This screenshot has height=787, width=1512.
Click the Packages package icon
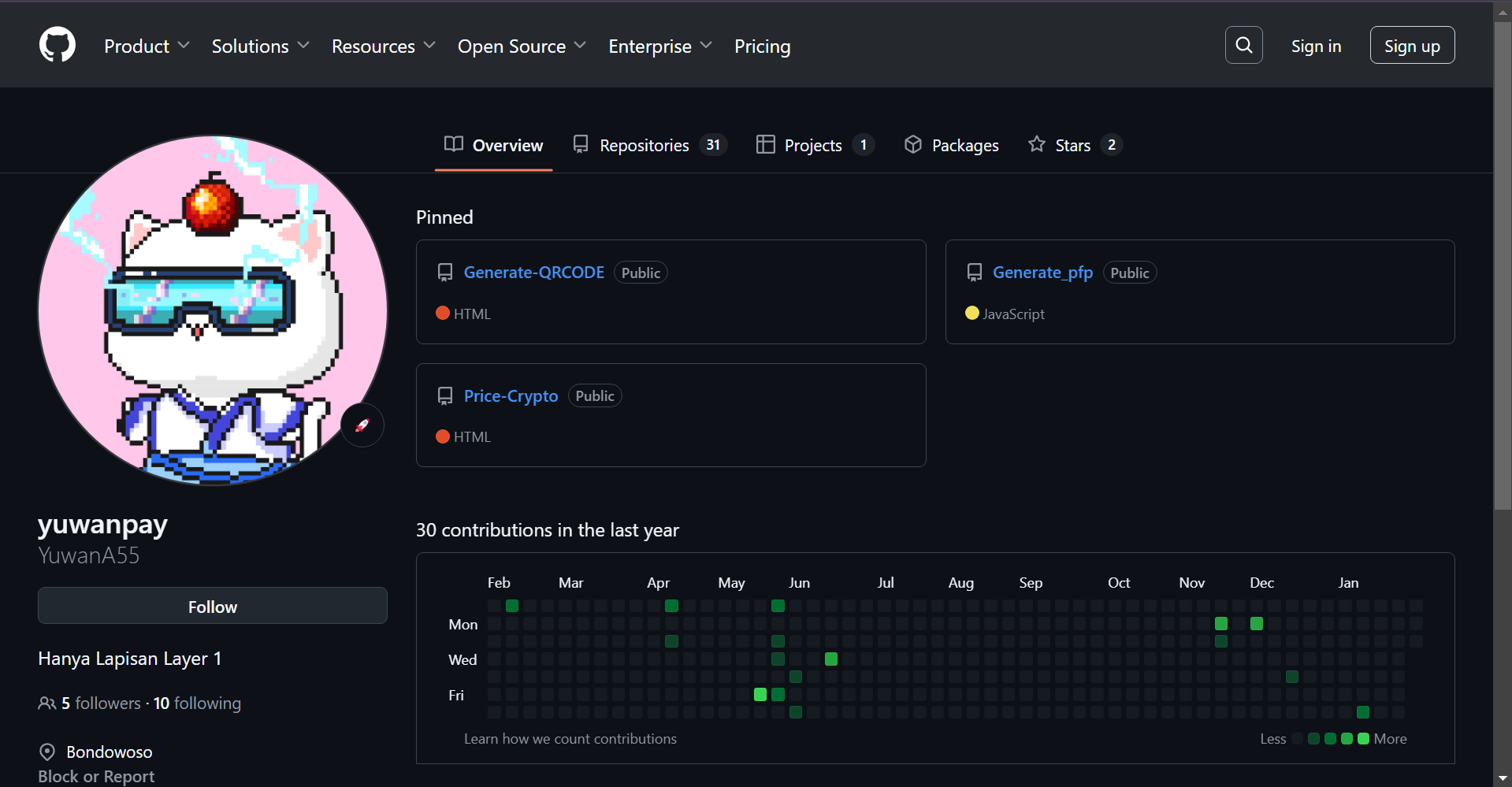tap(912, 144)
